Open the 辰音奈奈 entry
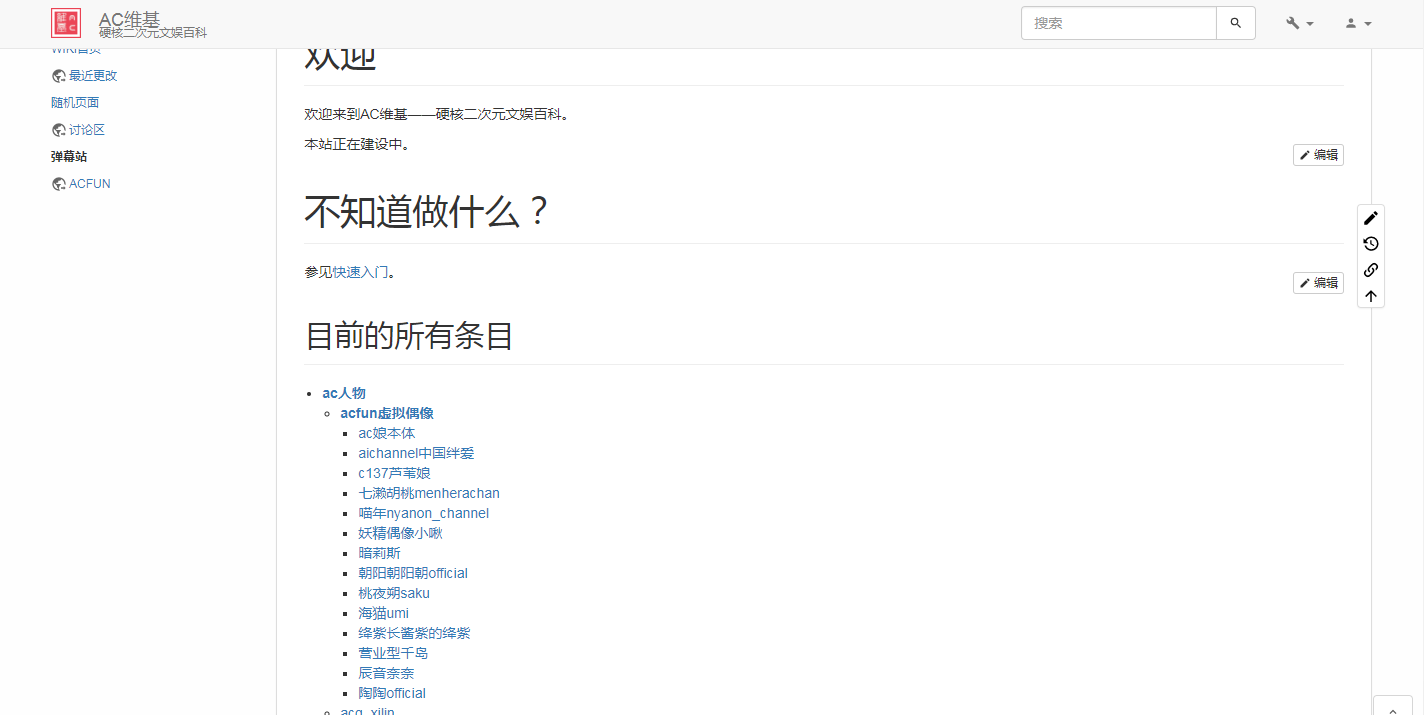Screen dimensions: 1424x715 point(386,673)
